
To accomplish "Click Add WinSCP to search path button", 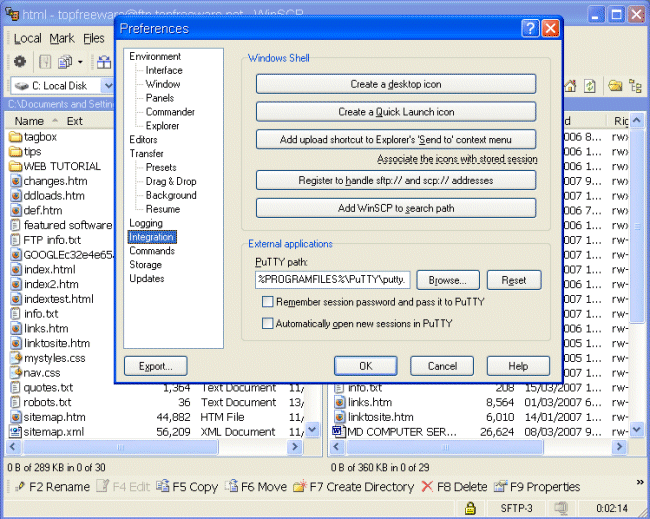I will pos(396,208).
